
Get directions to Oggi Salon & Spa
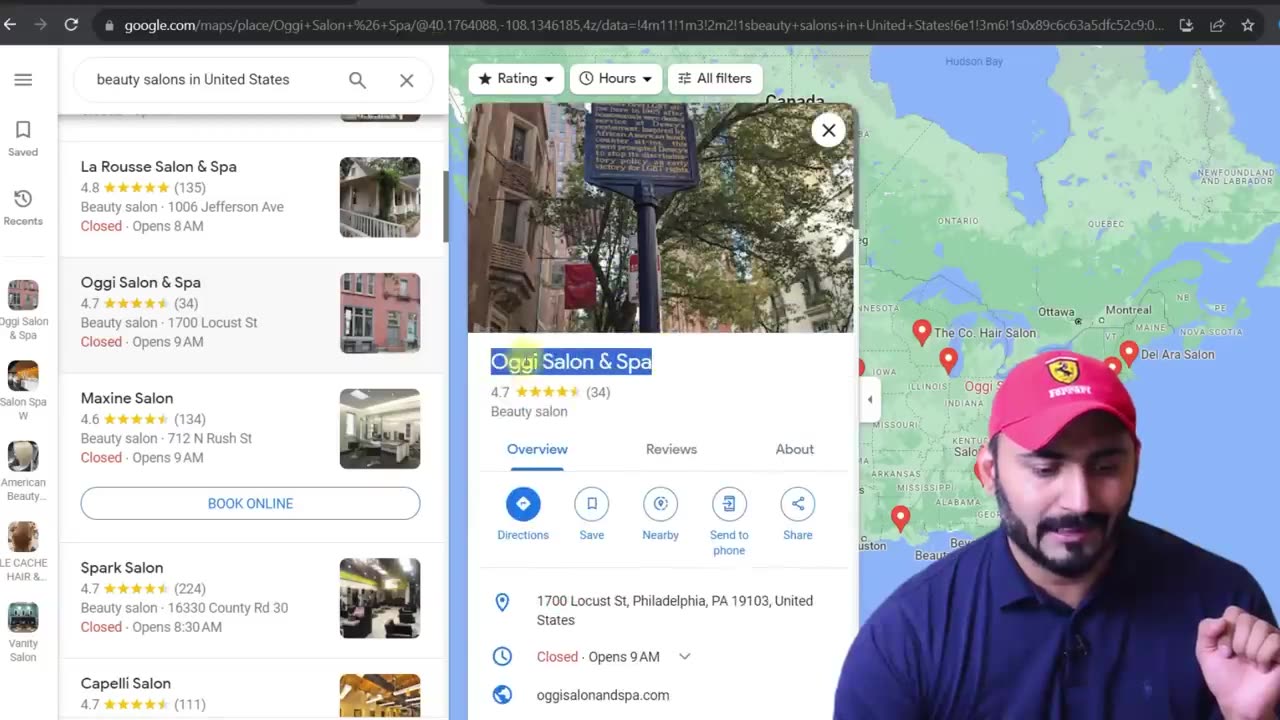523,514
